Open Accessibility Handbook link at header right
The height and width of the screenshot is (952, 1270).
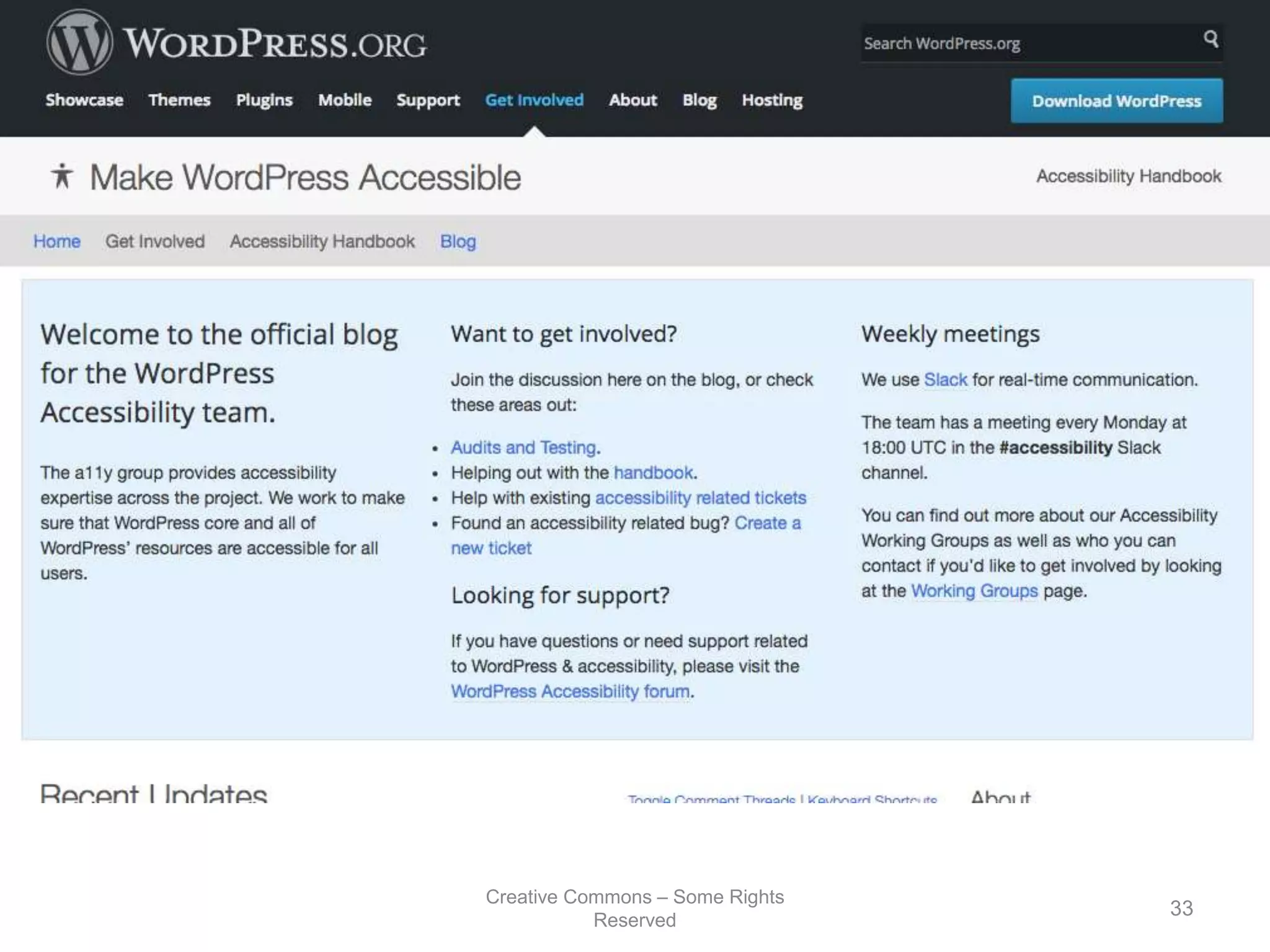coord(1129,177)
